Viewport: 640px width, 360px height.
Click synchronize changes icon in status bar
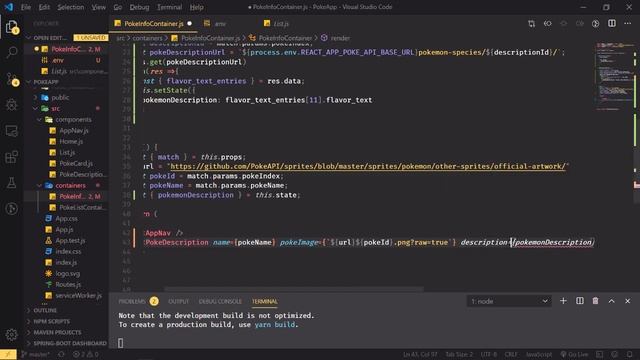tap(61, 354)
